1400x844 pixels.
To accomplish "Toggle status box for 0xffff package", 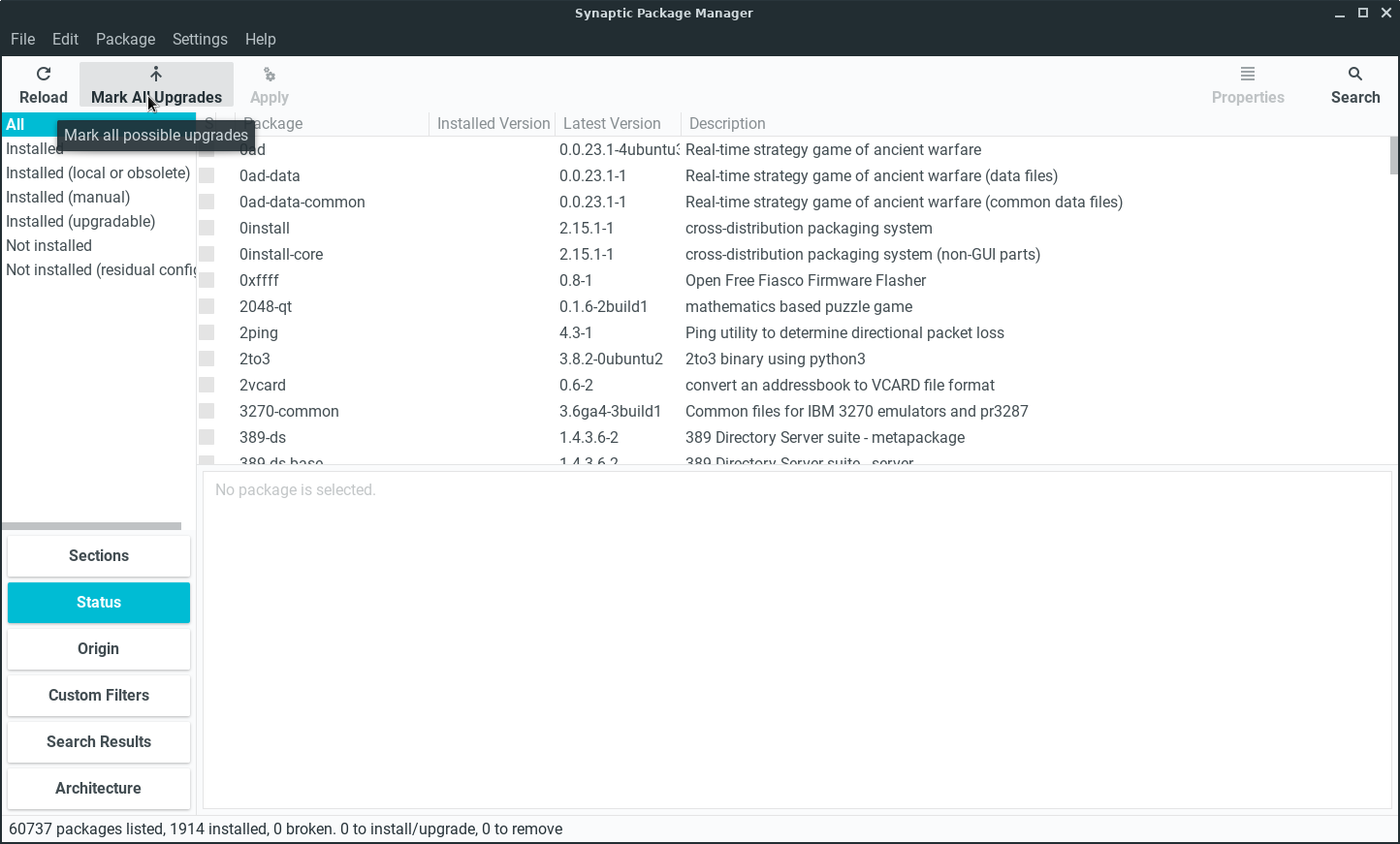I will point(207,280).
